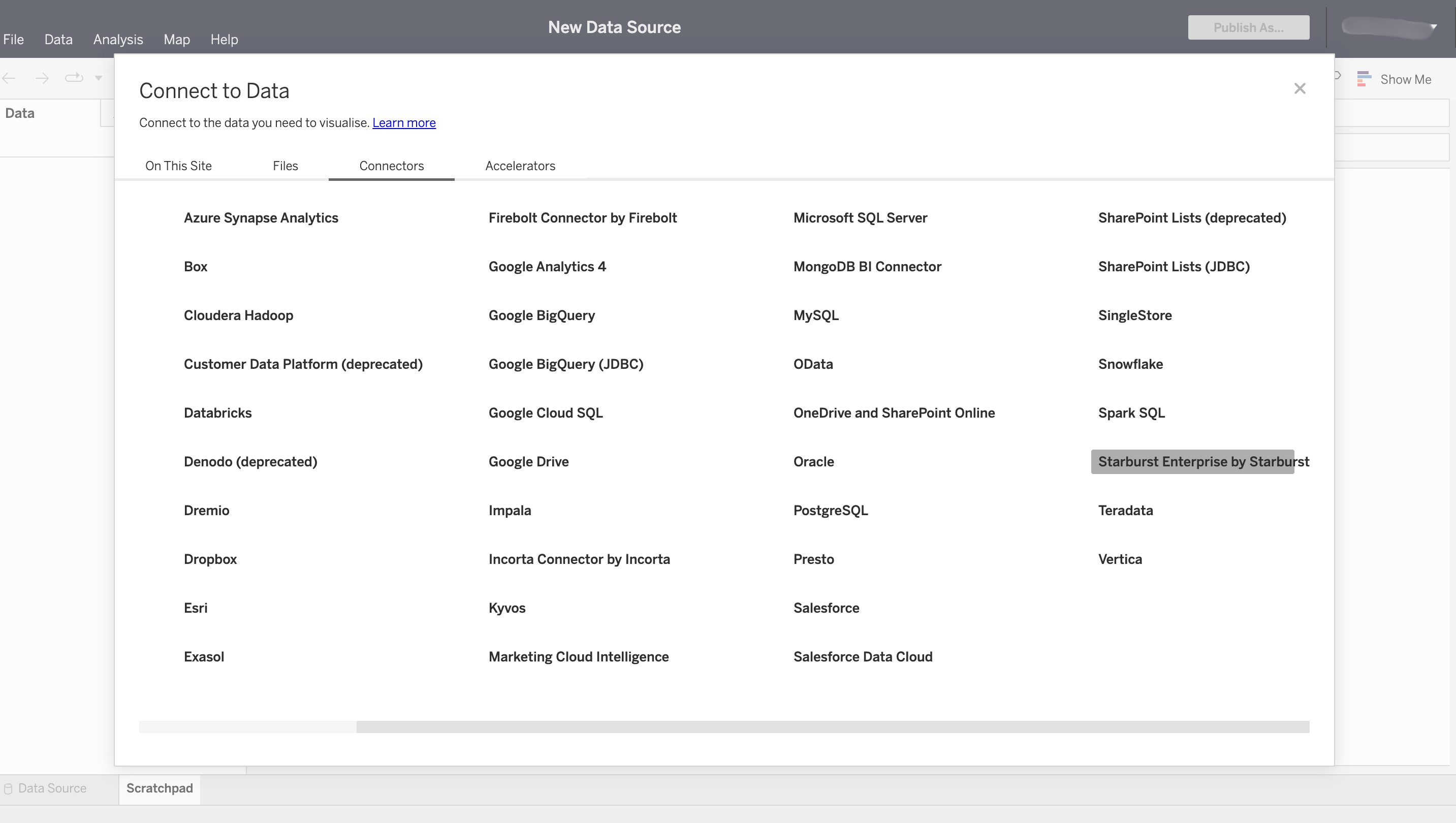Open the On This Site tab
Image resolution: width=1456 pixels, height=823 pixels.
click(178, 166)
